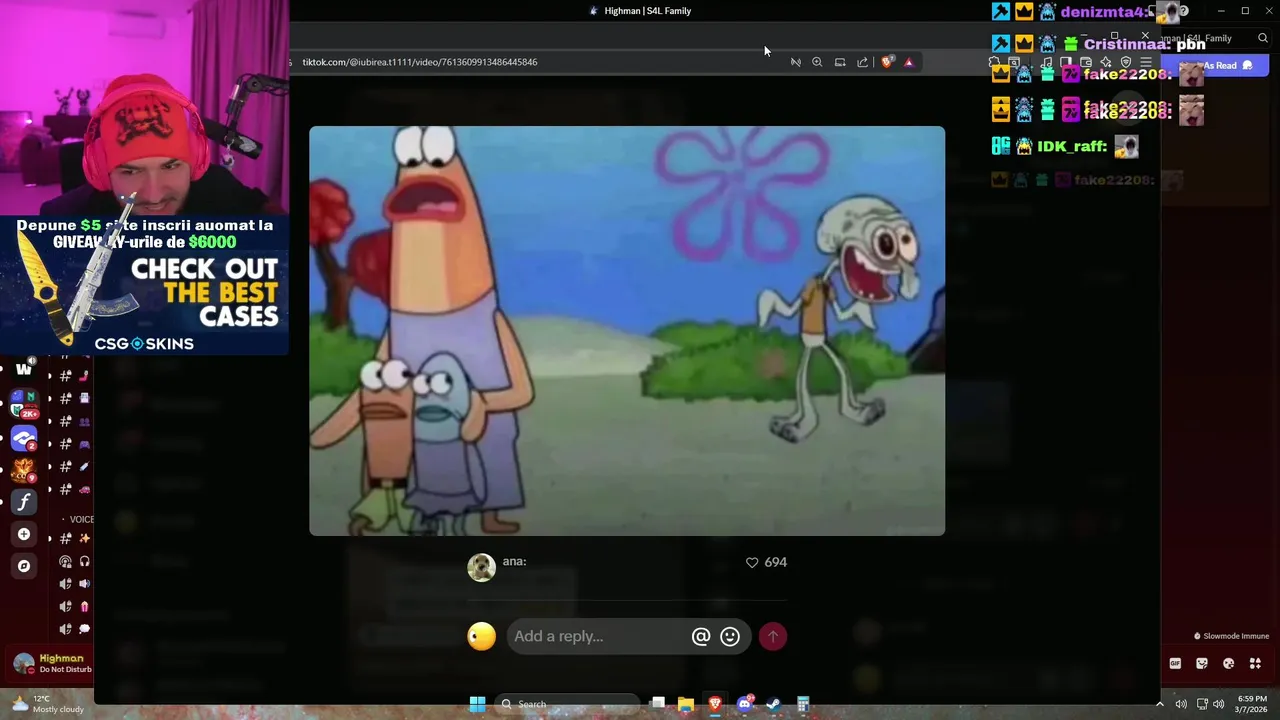Click the Add a reply text field
The image size is (1280, 720).
click(x=598, y=636)
